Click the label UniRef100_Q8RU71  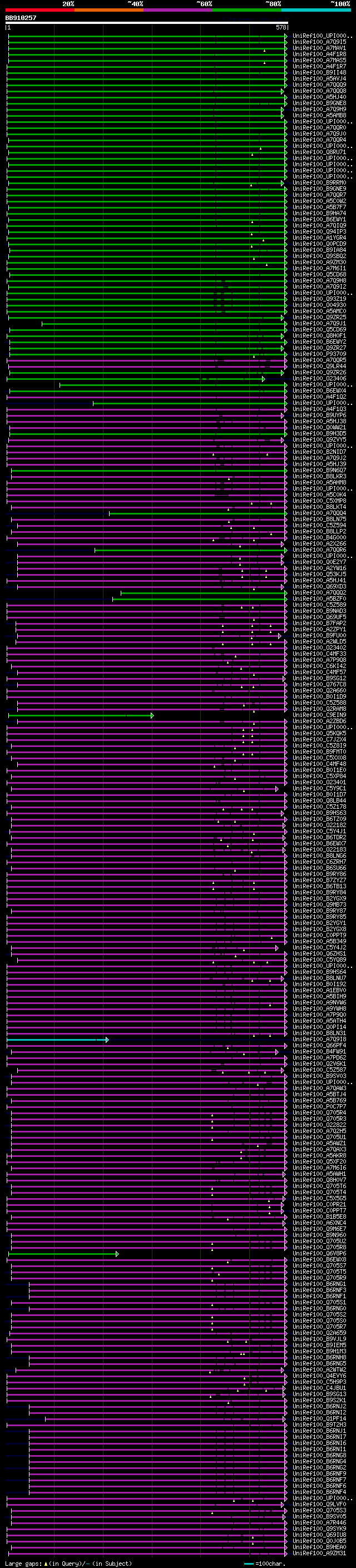click(x=319, y=152)
